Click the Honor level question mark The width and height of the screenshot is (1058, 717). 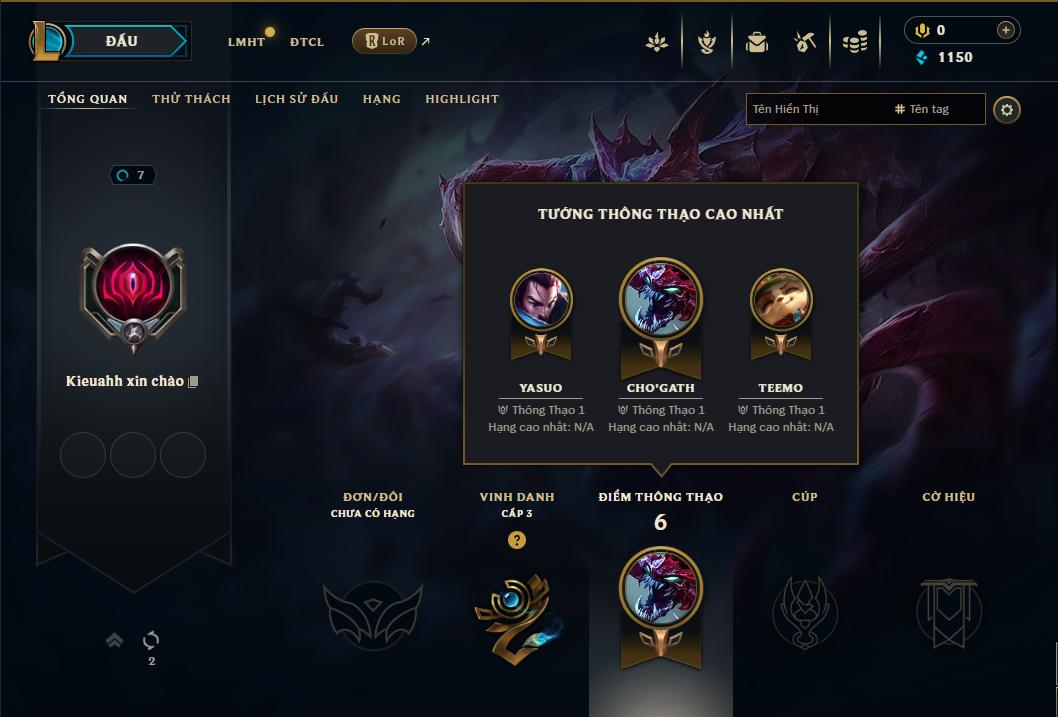tap(517, 540)
